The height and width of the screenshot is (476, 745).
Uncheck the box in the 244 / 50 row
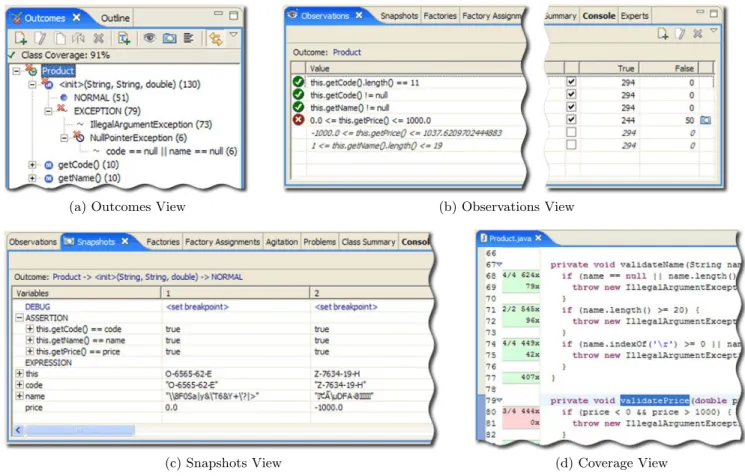(x=571, y=120)
